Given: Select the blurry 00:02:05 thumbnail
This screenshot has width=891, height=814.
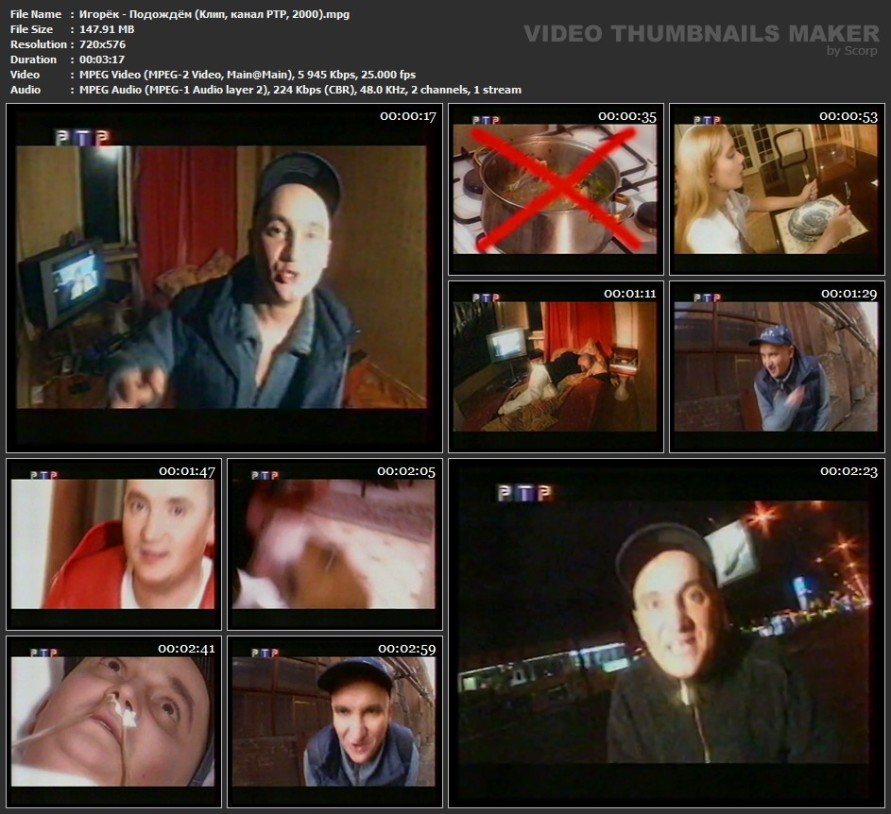Looking at the screenshot, I should (x=335, y=545).
